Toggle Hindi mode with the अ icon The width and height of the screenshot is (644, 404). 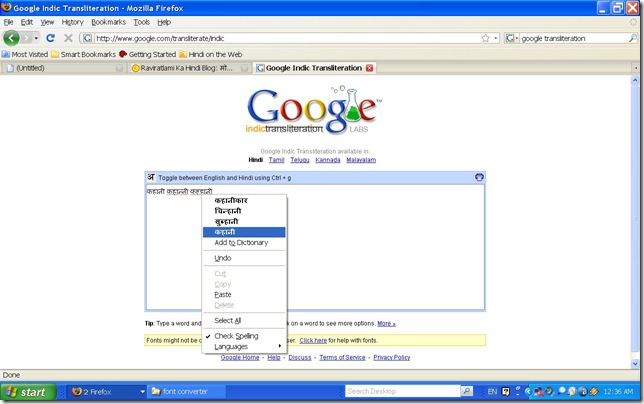(151, 177)
